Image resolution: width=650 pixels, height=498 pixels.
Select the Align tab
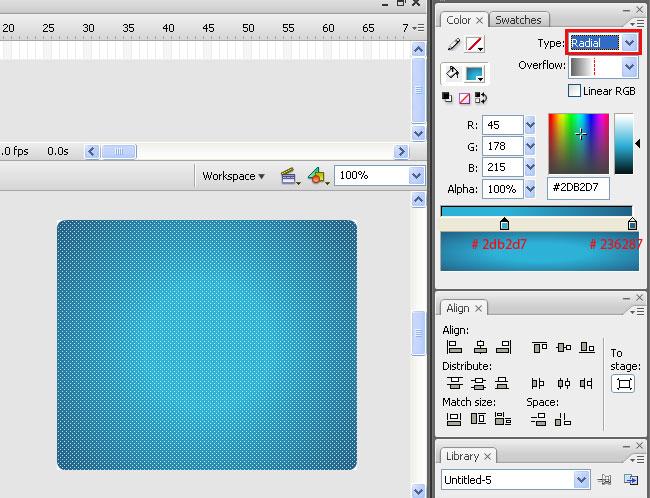click(458, 308)
